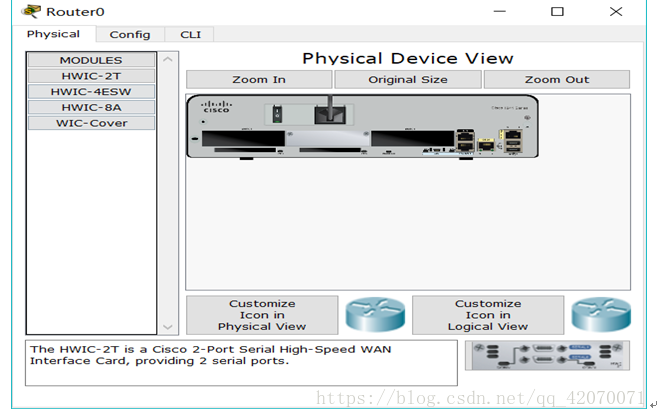The image size is (657, 418).
Task: Click the router icon beside Logical View button
Action: click(x=601, y=315)
